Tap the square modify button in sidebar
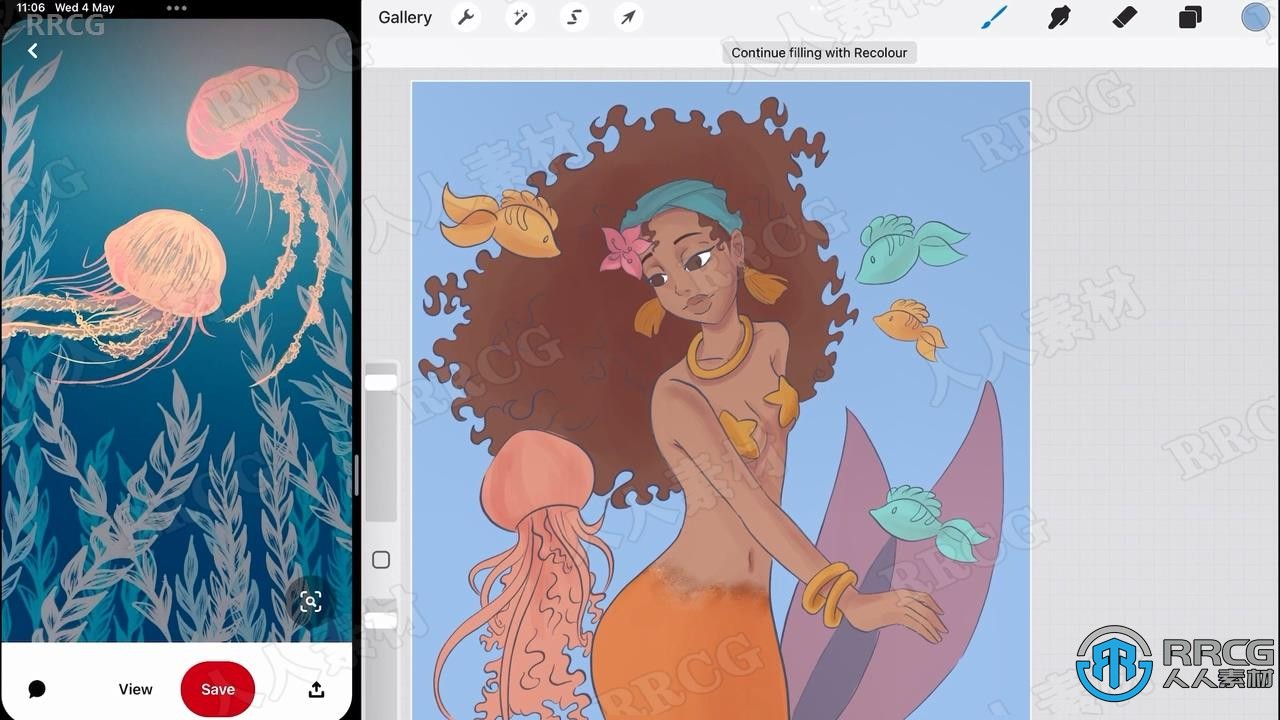1280x720 pixels. (x=381, y=560)
